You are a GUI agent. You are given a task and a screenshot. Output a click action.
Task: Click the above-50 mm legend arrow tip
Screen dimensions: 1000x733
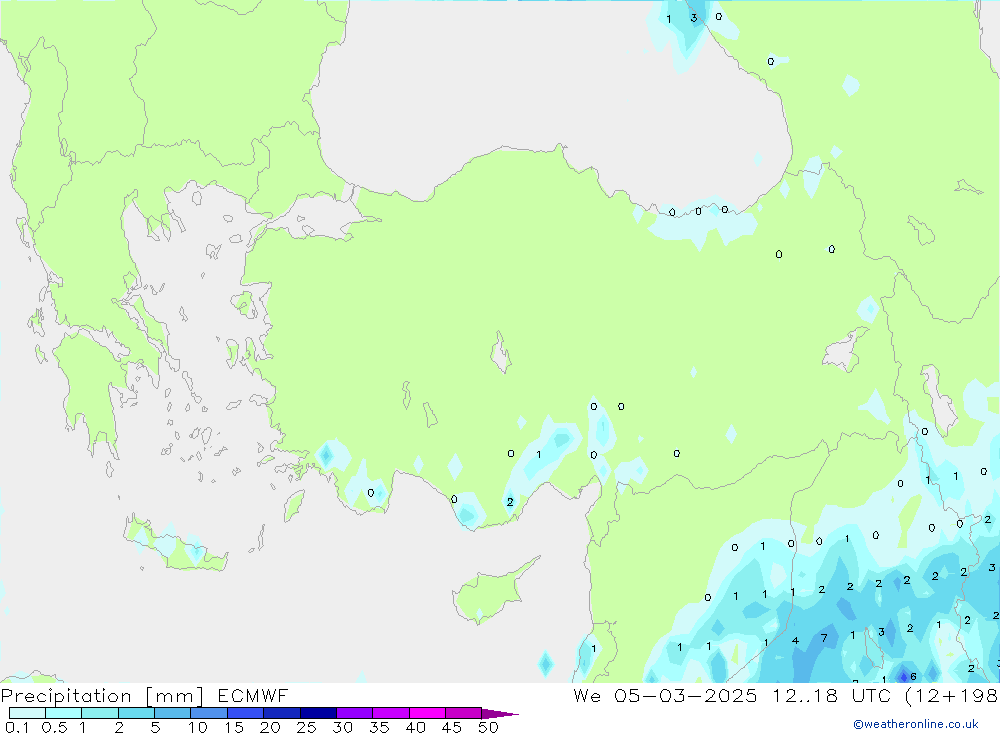pos(499,713)
